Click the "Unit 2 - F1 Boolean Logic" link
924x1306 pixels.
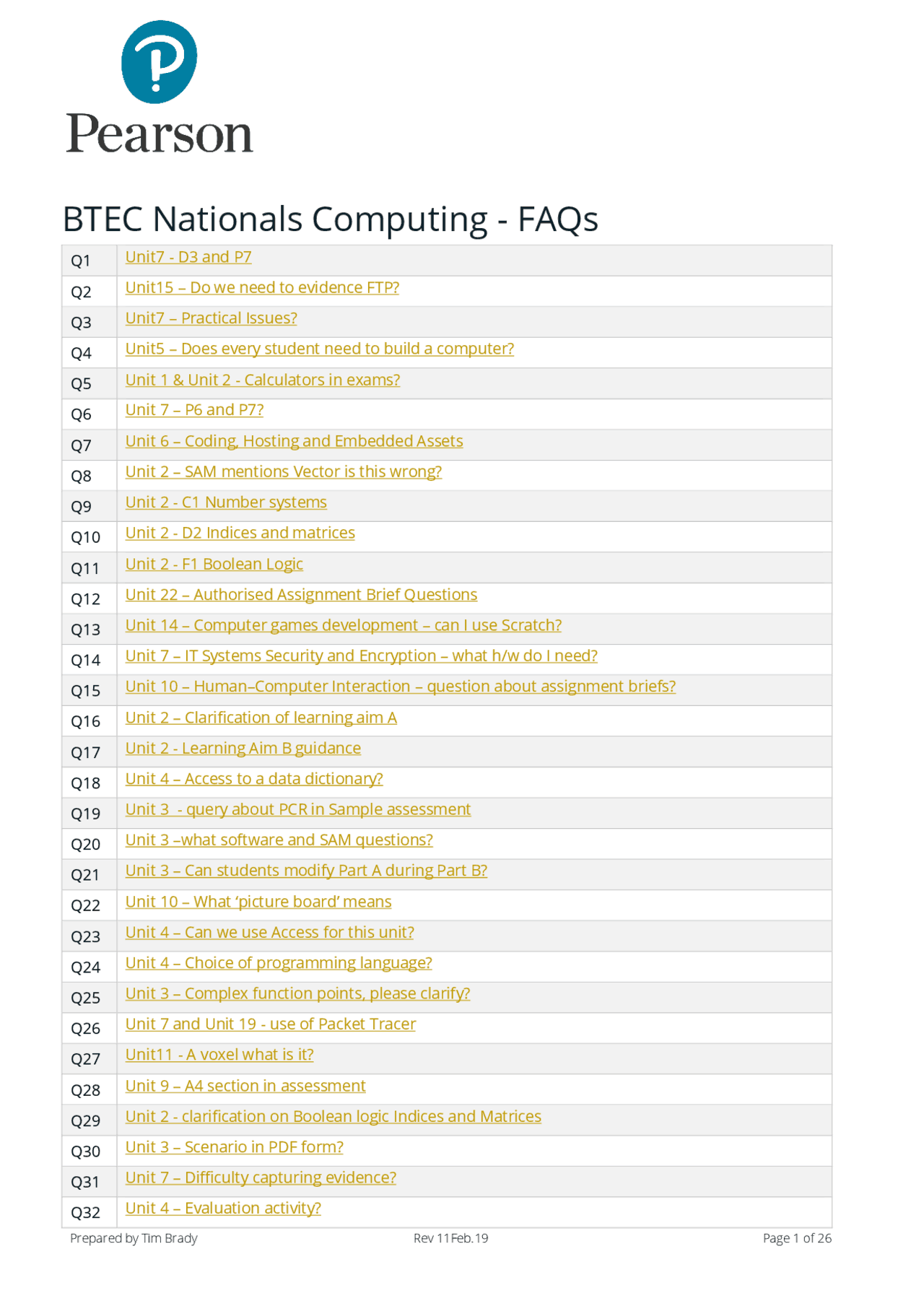pyautogui.click(x=214, y=564)
